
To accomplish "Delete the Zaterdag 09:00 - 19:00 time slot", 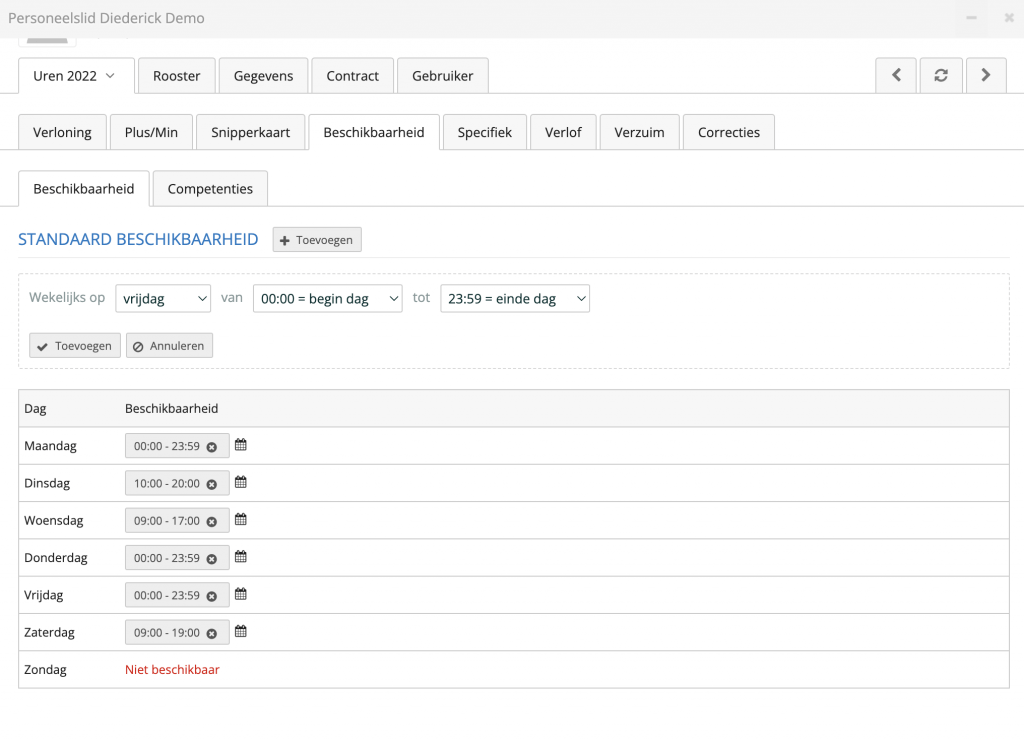I will tap(211, 634).
